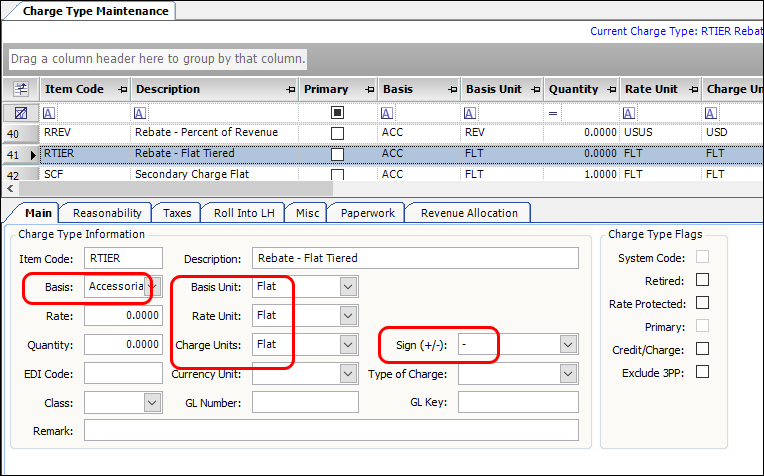The width and height of the screenshot is (764, 476).
Task: Toggle the Retired checkbox
Action: click(x=702, y=280)
